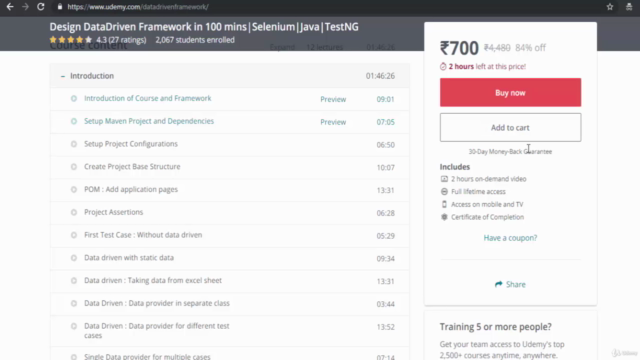This screenshot has width=640, height=360.
Task: Share the course using the Share link
Action: point(510,284)
